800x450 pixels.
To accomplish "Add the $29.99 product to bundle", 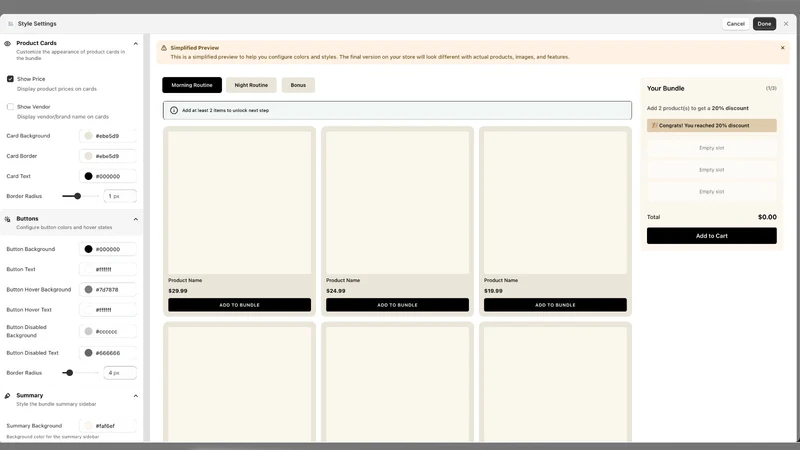I will tap(239, 305).
